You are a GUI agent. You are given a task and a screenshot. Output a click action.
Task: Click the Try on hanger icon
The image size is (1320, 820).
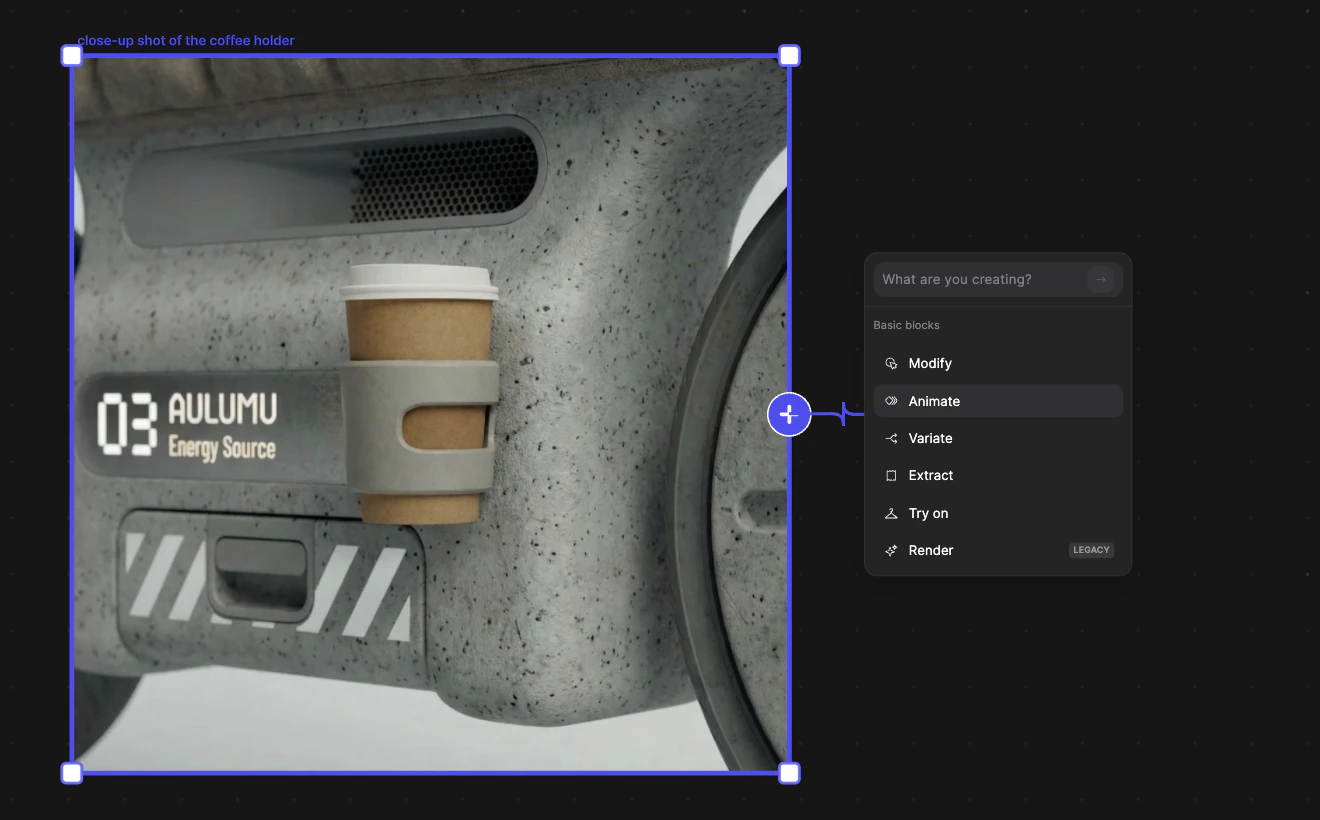(x=891, y=514)
